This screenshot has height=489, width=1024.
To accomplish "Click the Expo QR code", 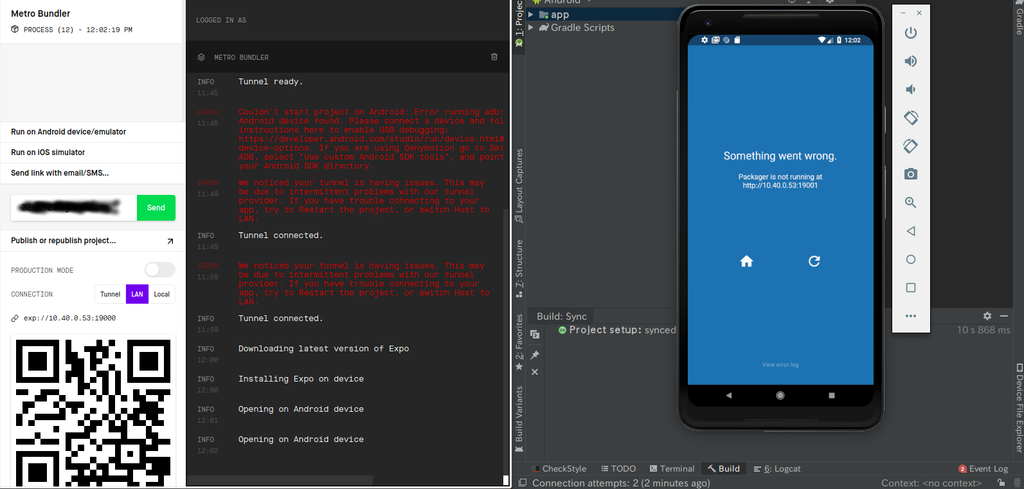I will (93, 411).
